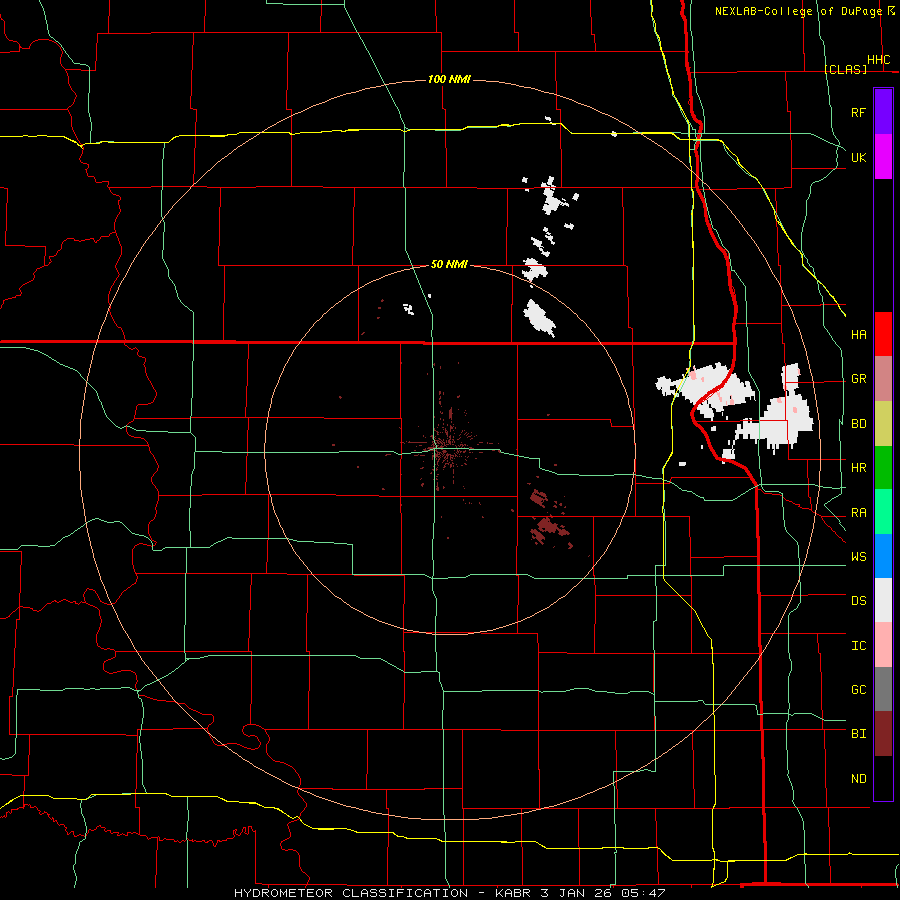Click the yellow BD color swatch
This screenshot has width=900, height=900.
coord(883,424)
